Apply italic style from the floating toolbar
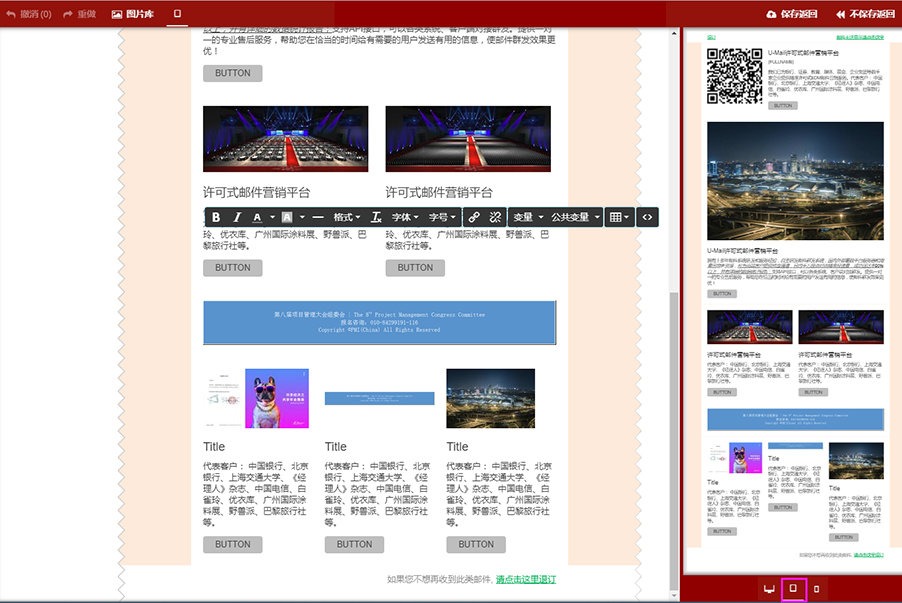This screenshot has height=603, width=902. [x=236, y=217]
